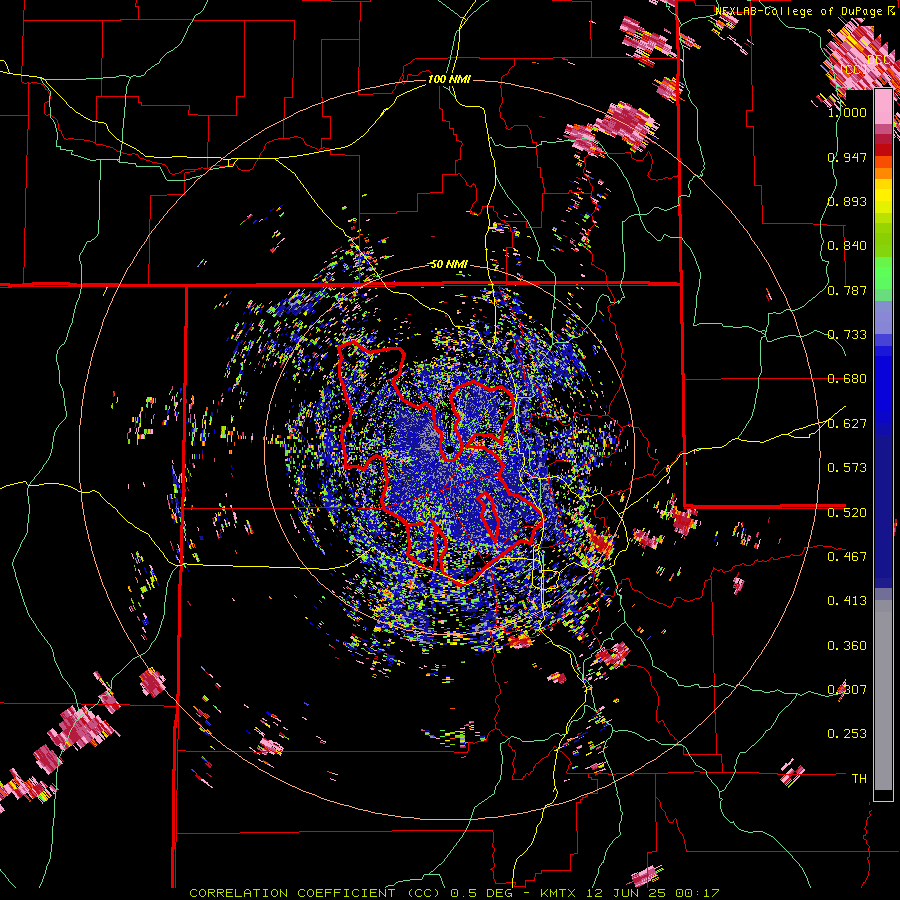Click the NEXLAB-College of DuPage credit text

click(x=800, y=11)
